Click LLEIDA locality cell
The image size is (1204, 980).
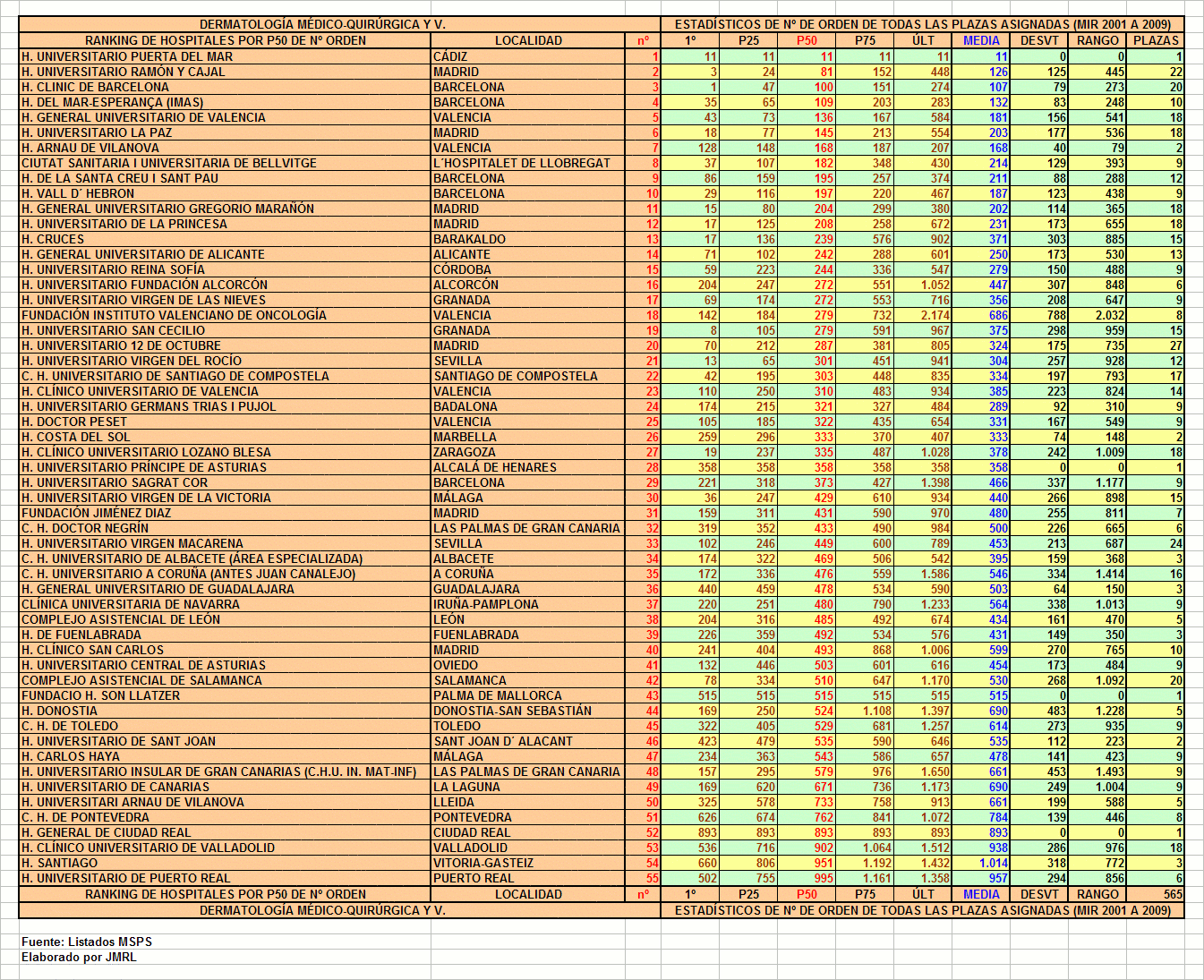(x=528, y=802)
